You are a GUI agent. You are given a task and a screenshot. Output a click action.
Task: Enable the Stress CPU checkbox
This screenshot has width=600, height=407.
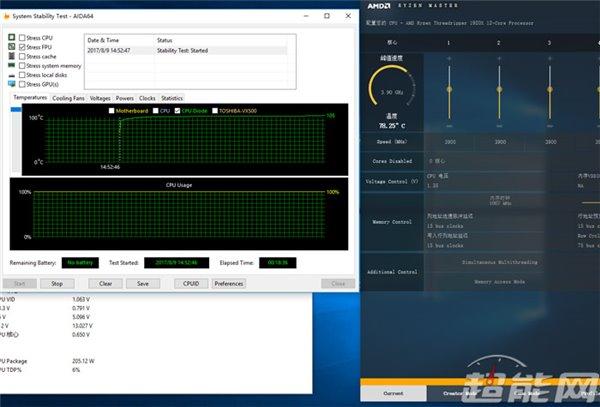coord(22,37)
